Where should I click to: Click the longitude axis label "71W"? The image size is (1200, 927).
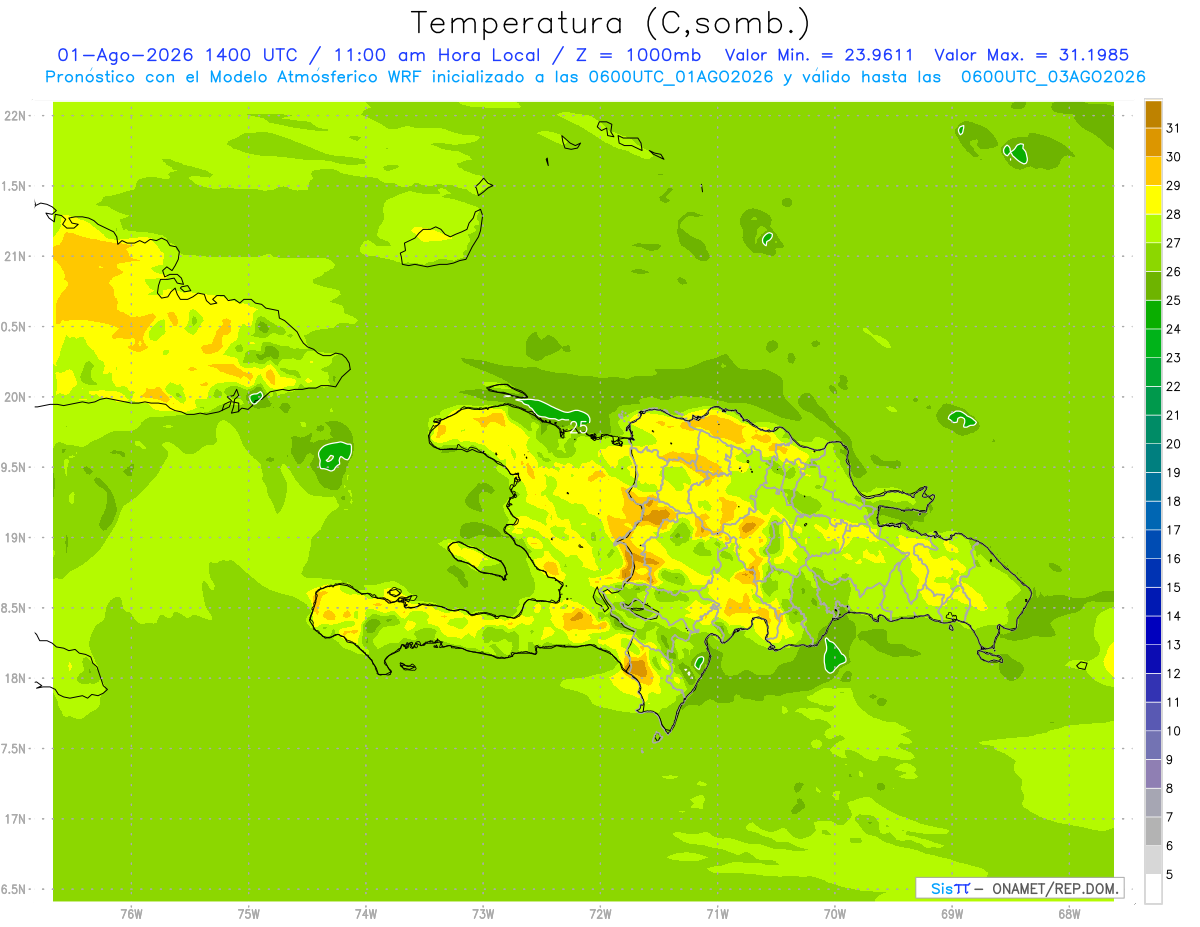pos(717,914)
